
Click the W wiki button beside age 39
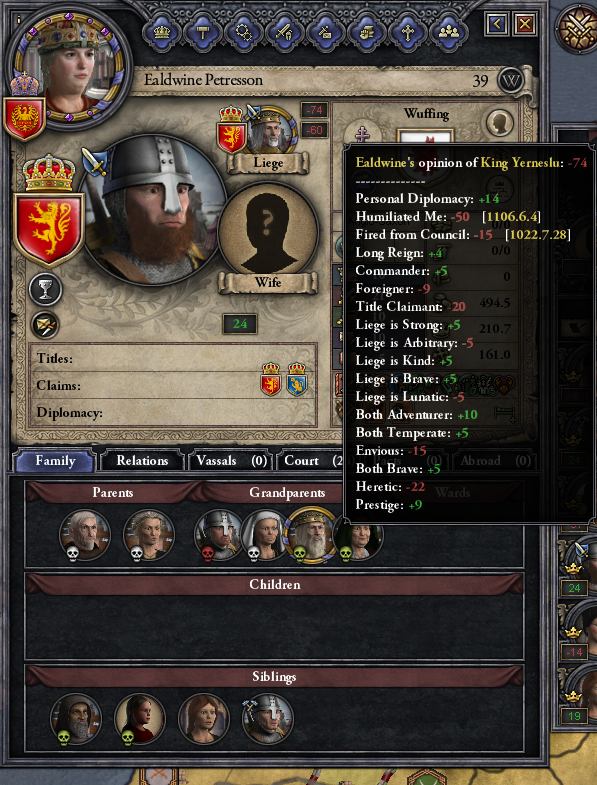click(510, 81)
